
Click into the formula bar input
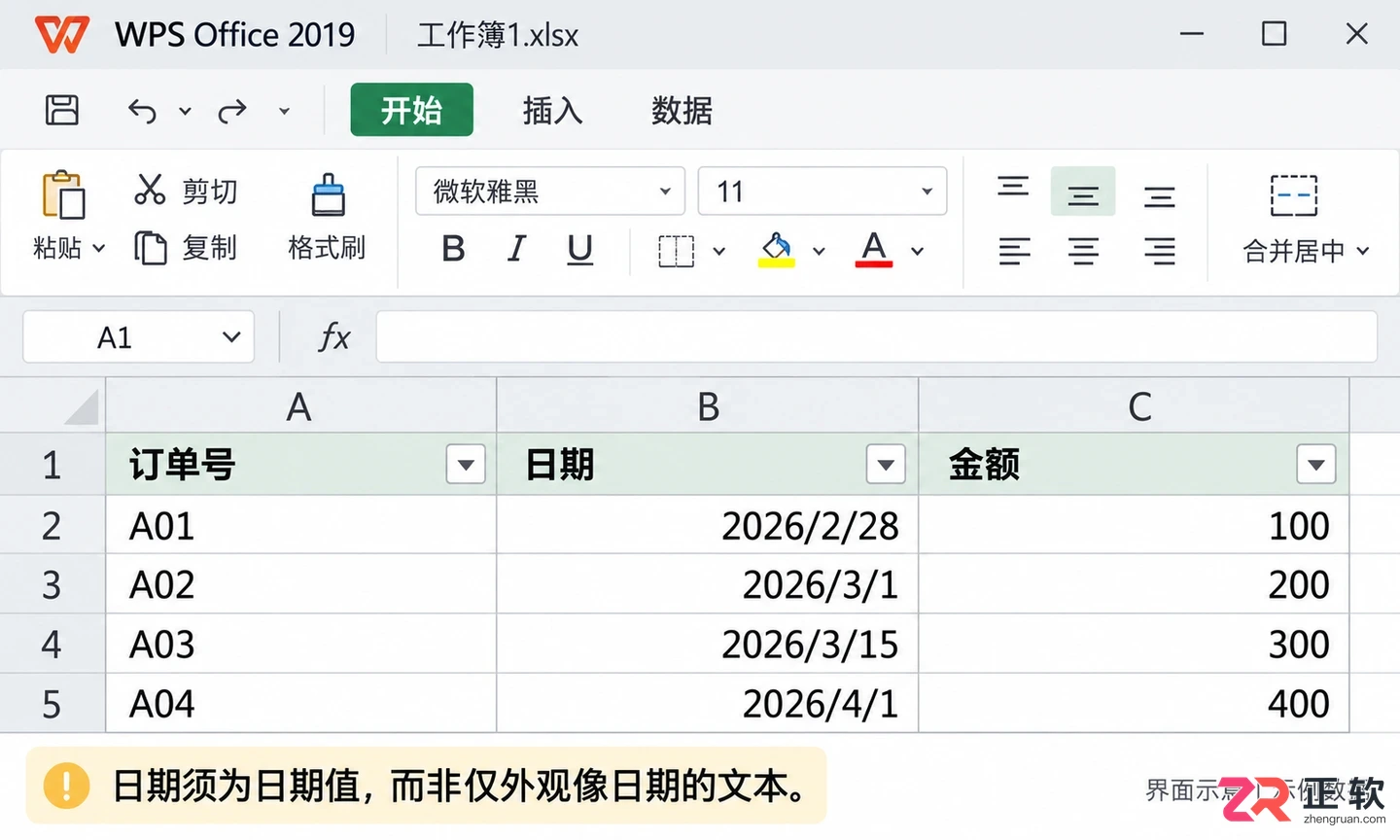(x=877, y=337)
